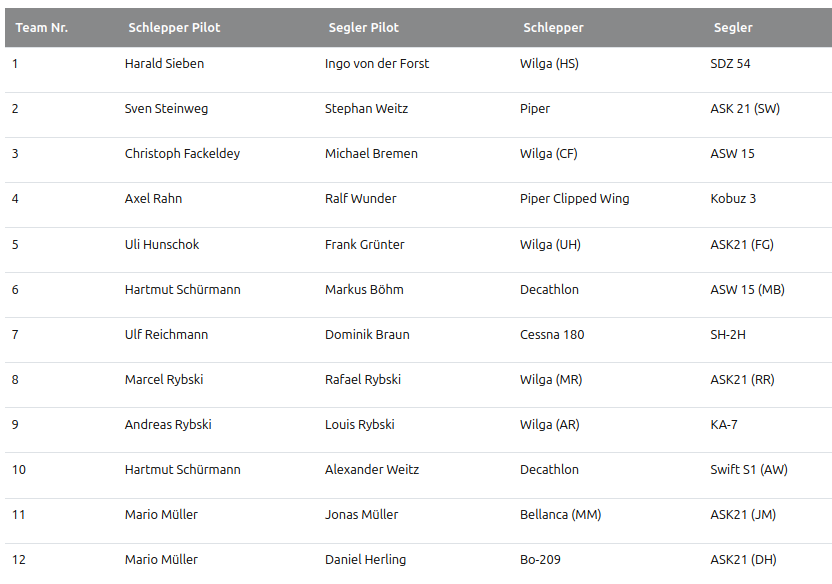The height and width of the screenshot is (584, 832).
Task: Click the 'Cessna 180' tow plane cell
Action: pyautogui.click(x=552, y=335)
